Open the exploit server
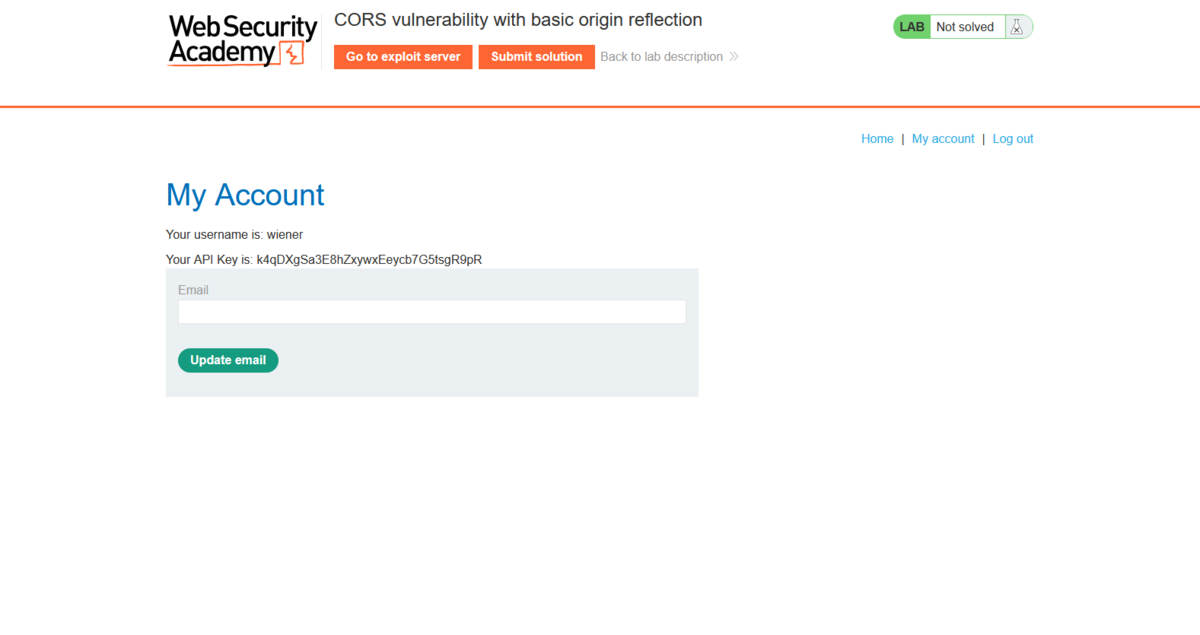This screenshot has width=1200, height=635. click(x=403, y=57)
